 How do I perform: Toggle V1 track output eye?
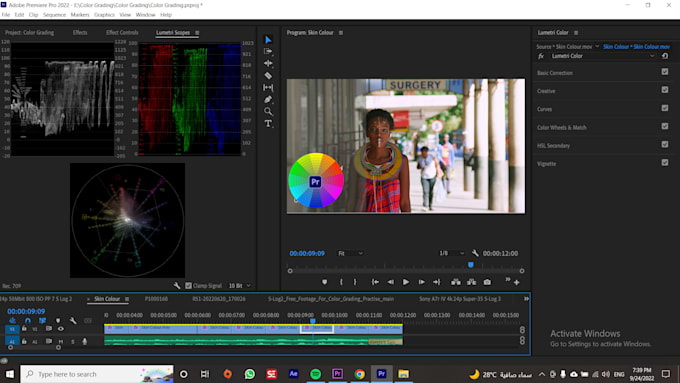[x=61, y=329]
